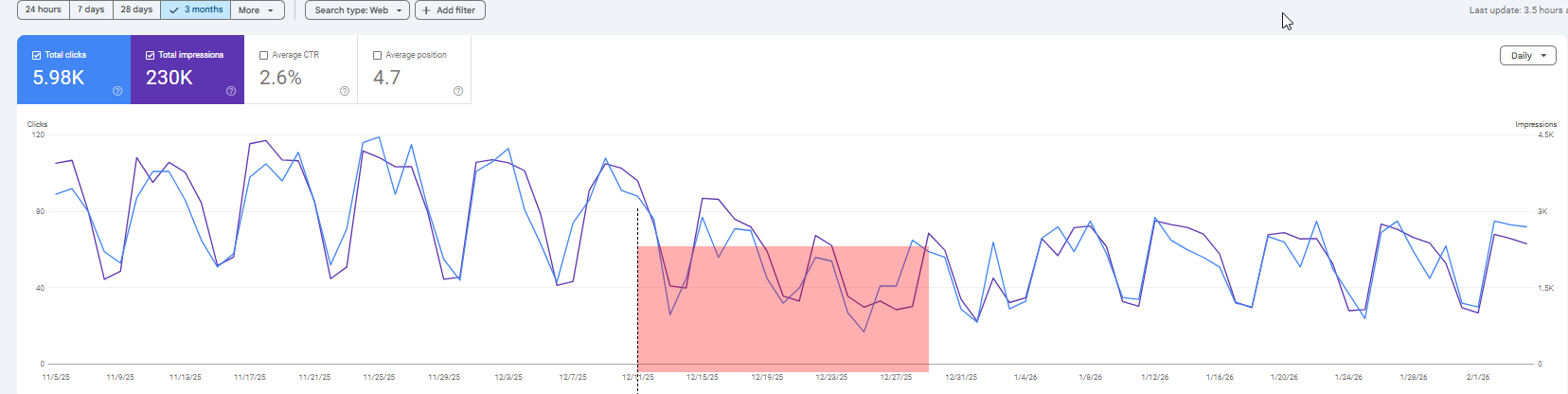Viewport: 1568px width, 394px height.
Task: Switch to the 7 days range
Action: point(91,9)
